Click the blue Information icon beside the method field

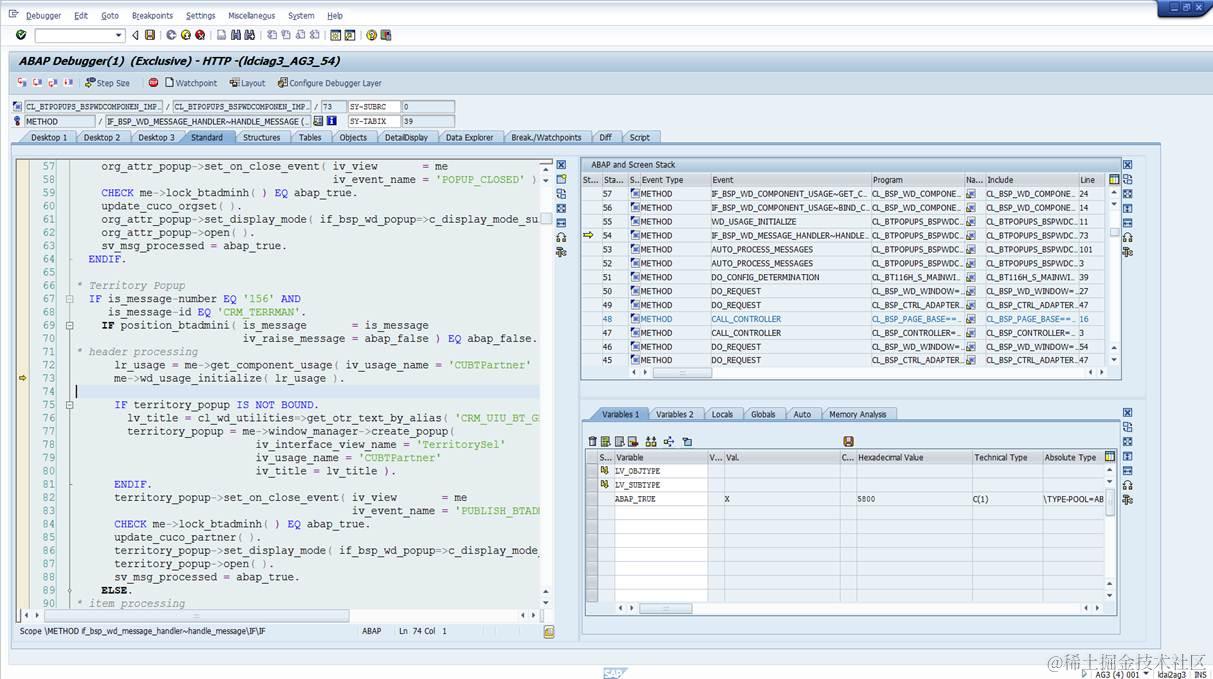pyautogui.click(x=331, y=121)
